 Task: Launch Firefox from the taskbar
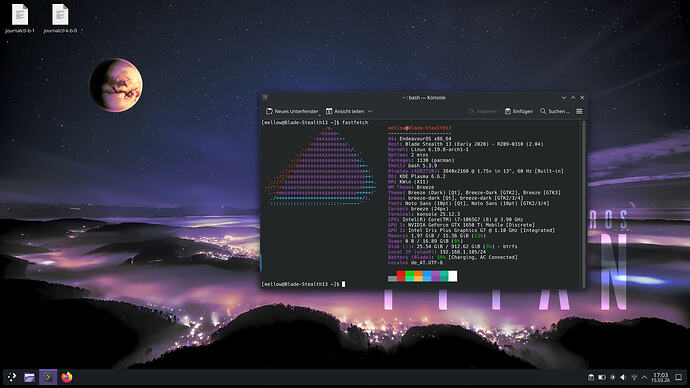point(67,377)
